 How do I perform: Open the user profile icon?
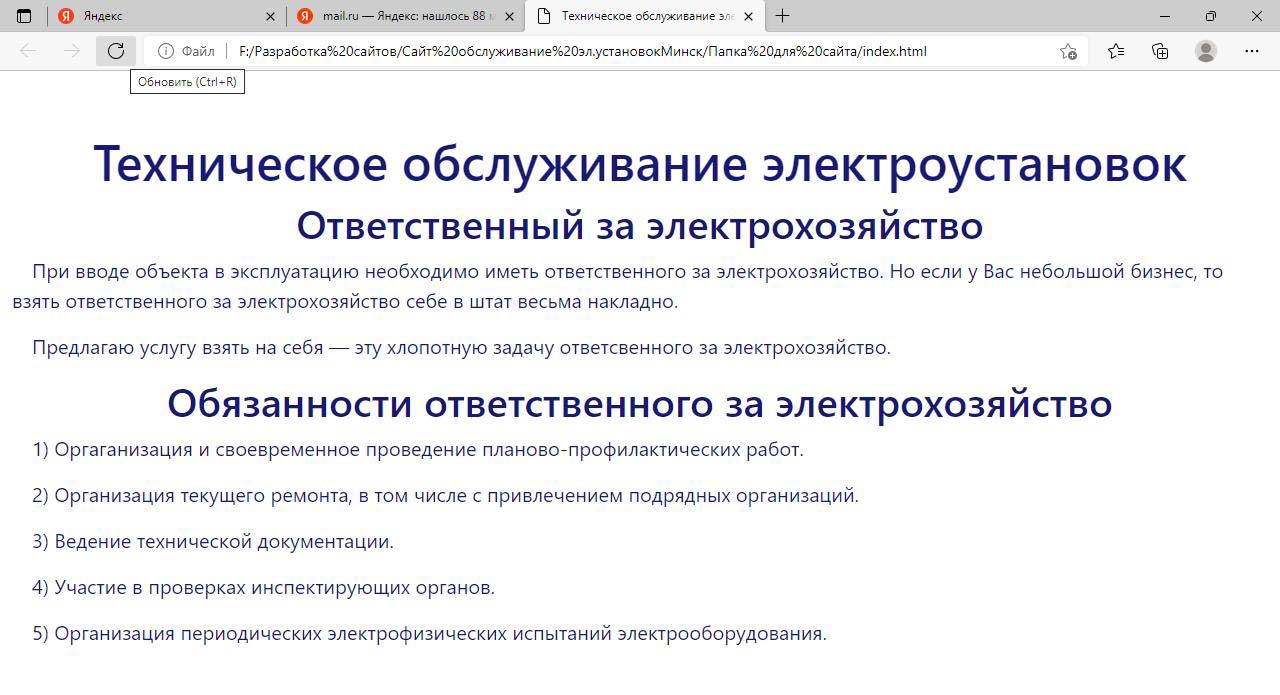click(1206, 51)
